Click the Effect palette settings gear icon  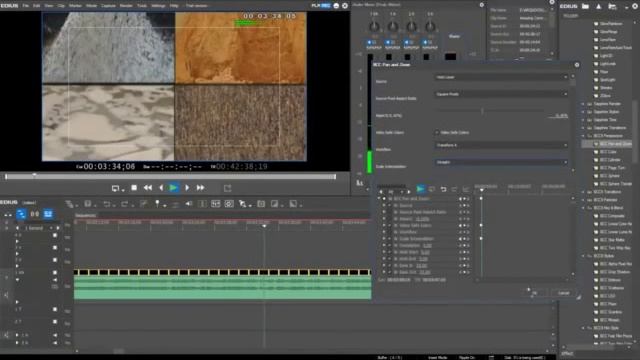pyautogui.click(x=635, y=6)
